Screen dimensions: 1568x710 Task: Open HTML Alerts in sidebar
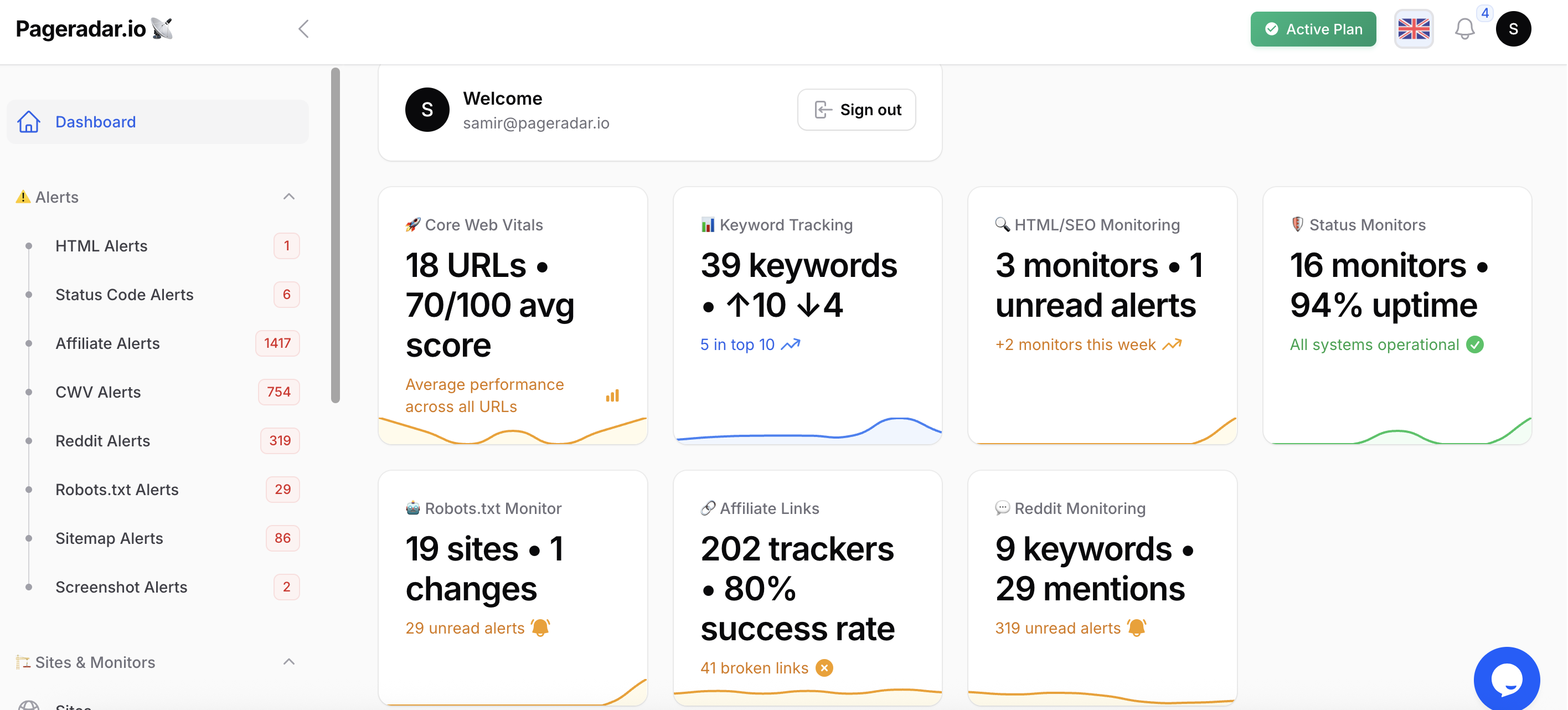coord(101,246)
